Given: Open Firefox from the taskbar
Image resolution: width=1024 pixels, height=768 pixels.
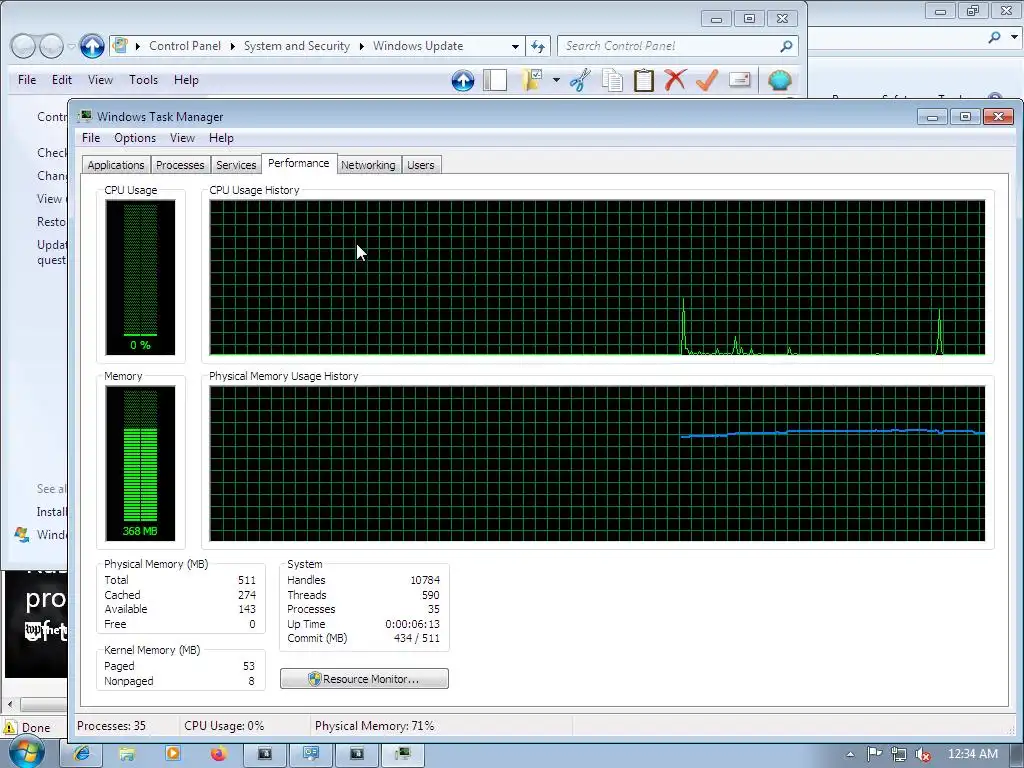Looking at the screenshot, I should 218,754.
